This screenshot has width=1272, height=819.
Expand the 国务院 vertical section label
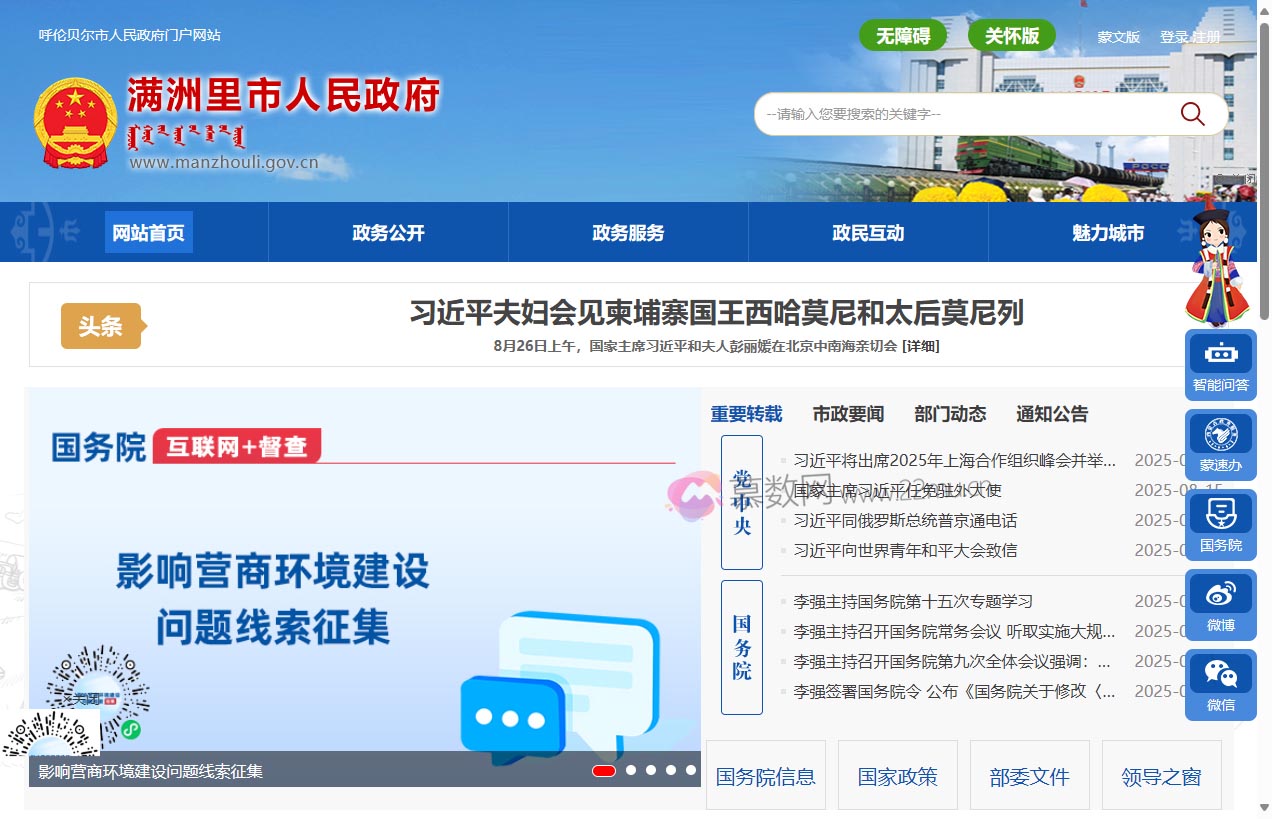coord(741,646)
